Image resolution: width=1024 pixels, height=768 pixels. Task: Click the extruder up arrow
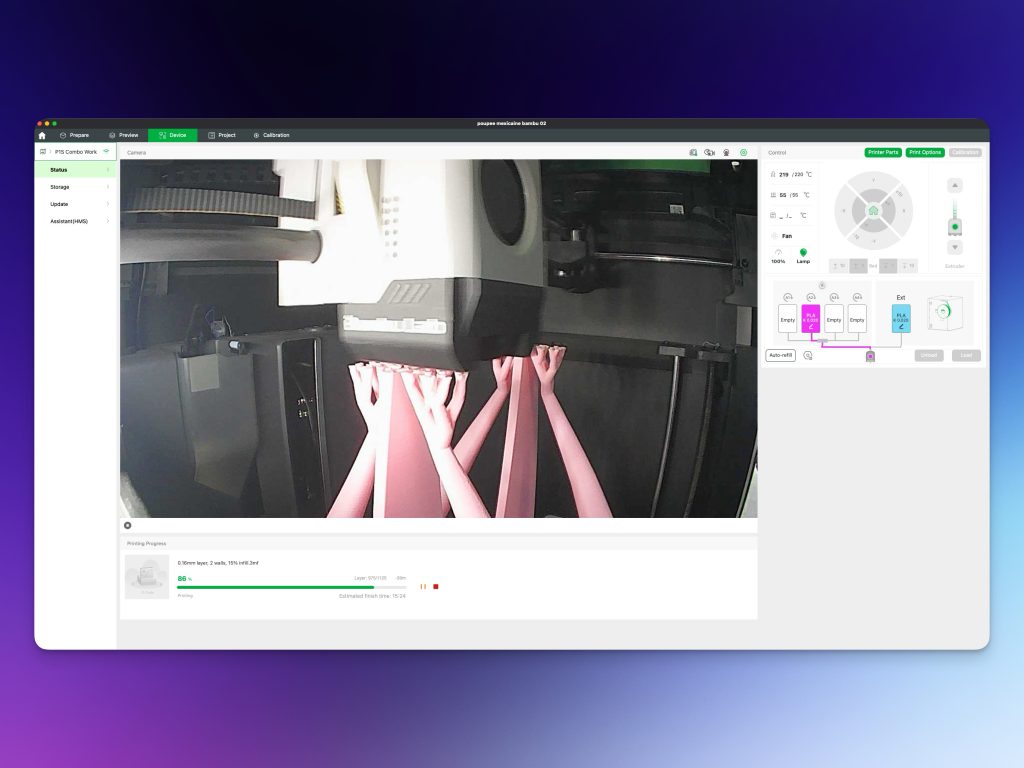point(955,185)
